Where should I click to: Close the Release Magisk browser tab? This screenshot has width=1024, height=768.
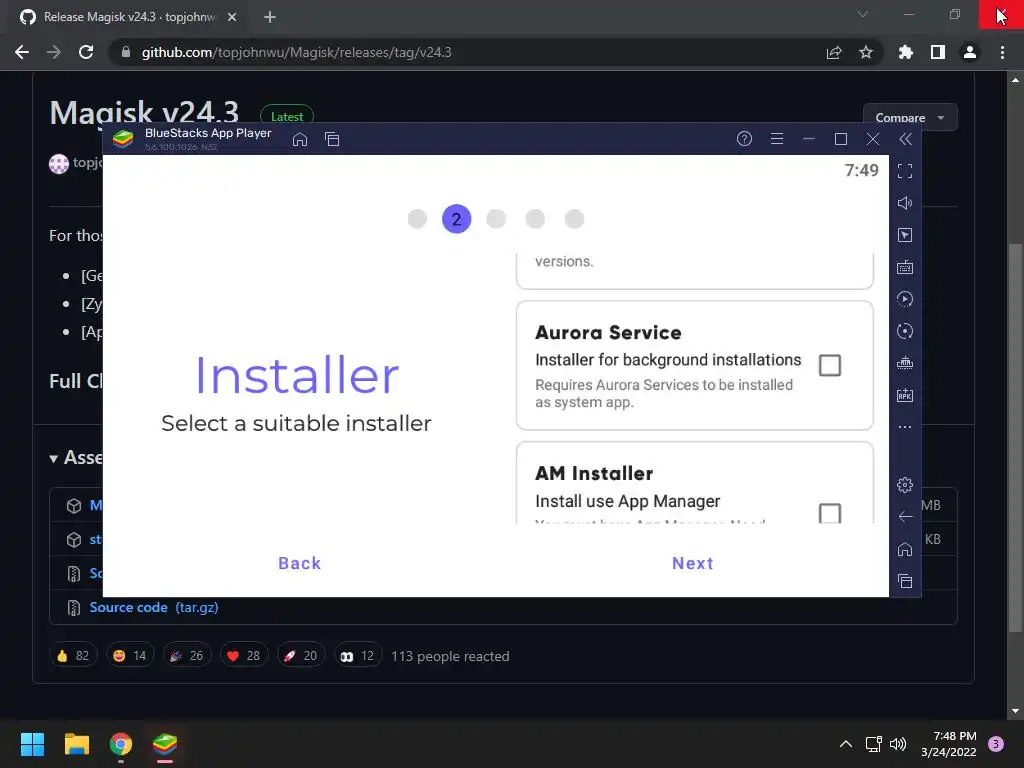232,17
